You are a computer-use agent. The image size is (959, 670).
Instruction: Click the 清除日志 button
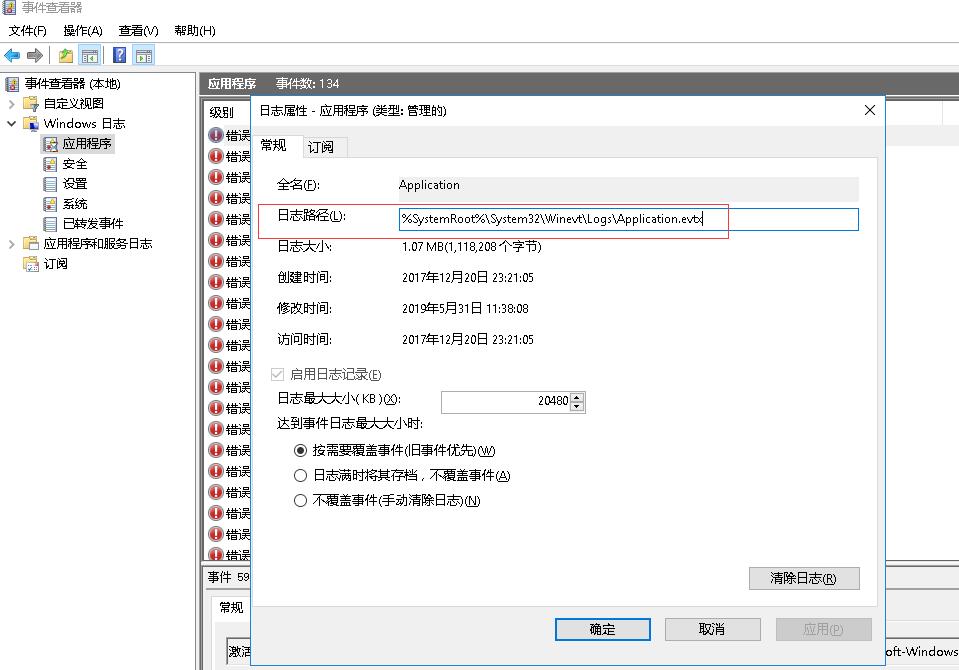tap(804, 578)
